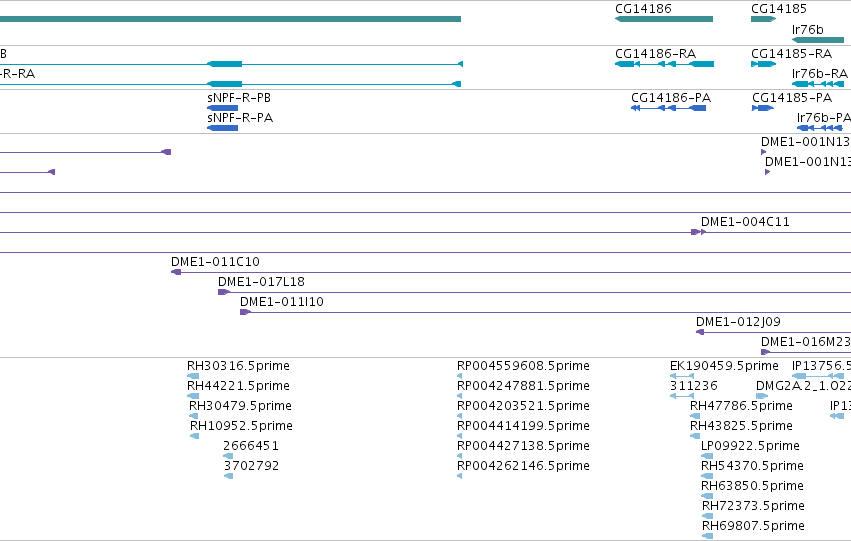851x541 pixels.
Task: Click the sNPF-R-PB blue coding box
Action: 223,108
